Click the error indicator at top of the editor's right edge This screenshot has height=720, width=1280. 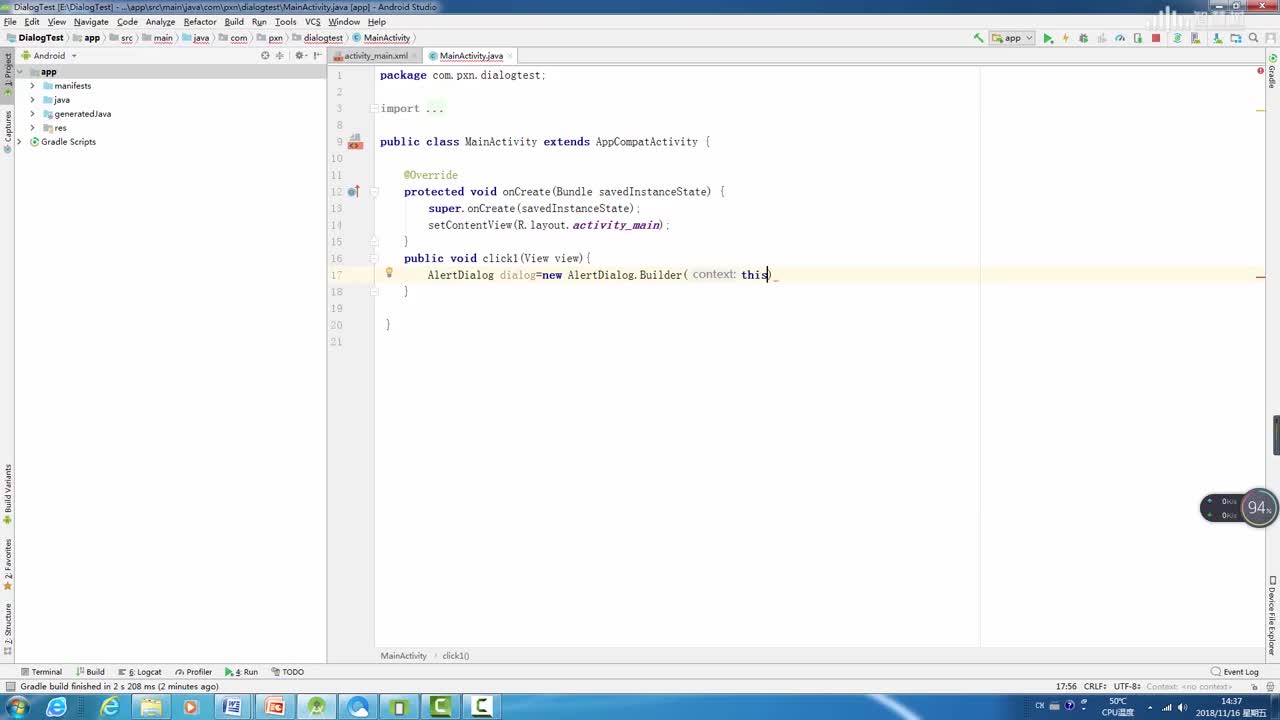(x=1259, y=71)
